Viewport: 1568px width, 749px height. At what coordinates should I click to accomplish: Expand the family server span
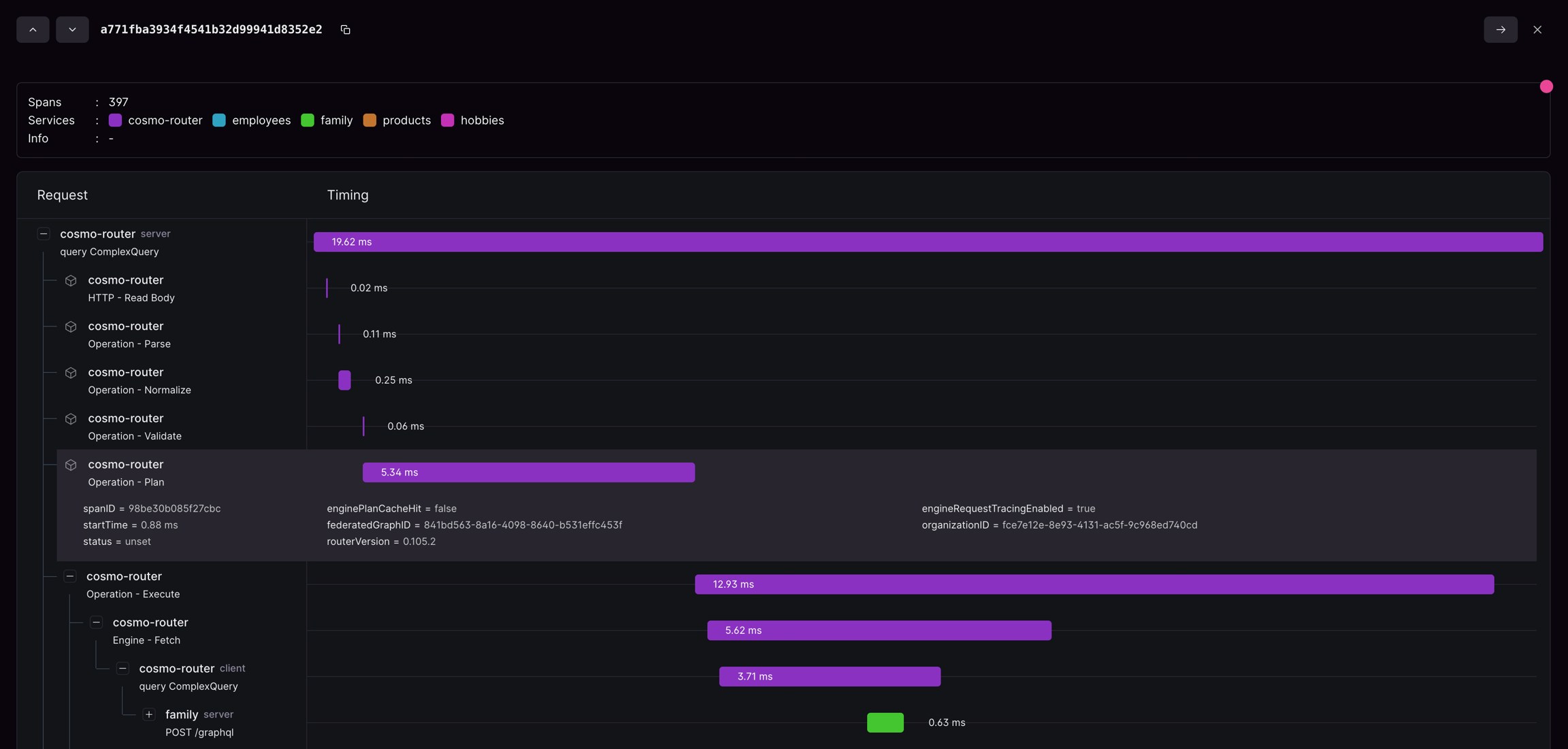[x=149, y=714]
